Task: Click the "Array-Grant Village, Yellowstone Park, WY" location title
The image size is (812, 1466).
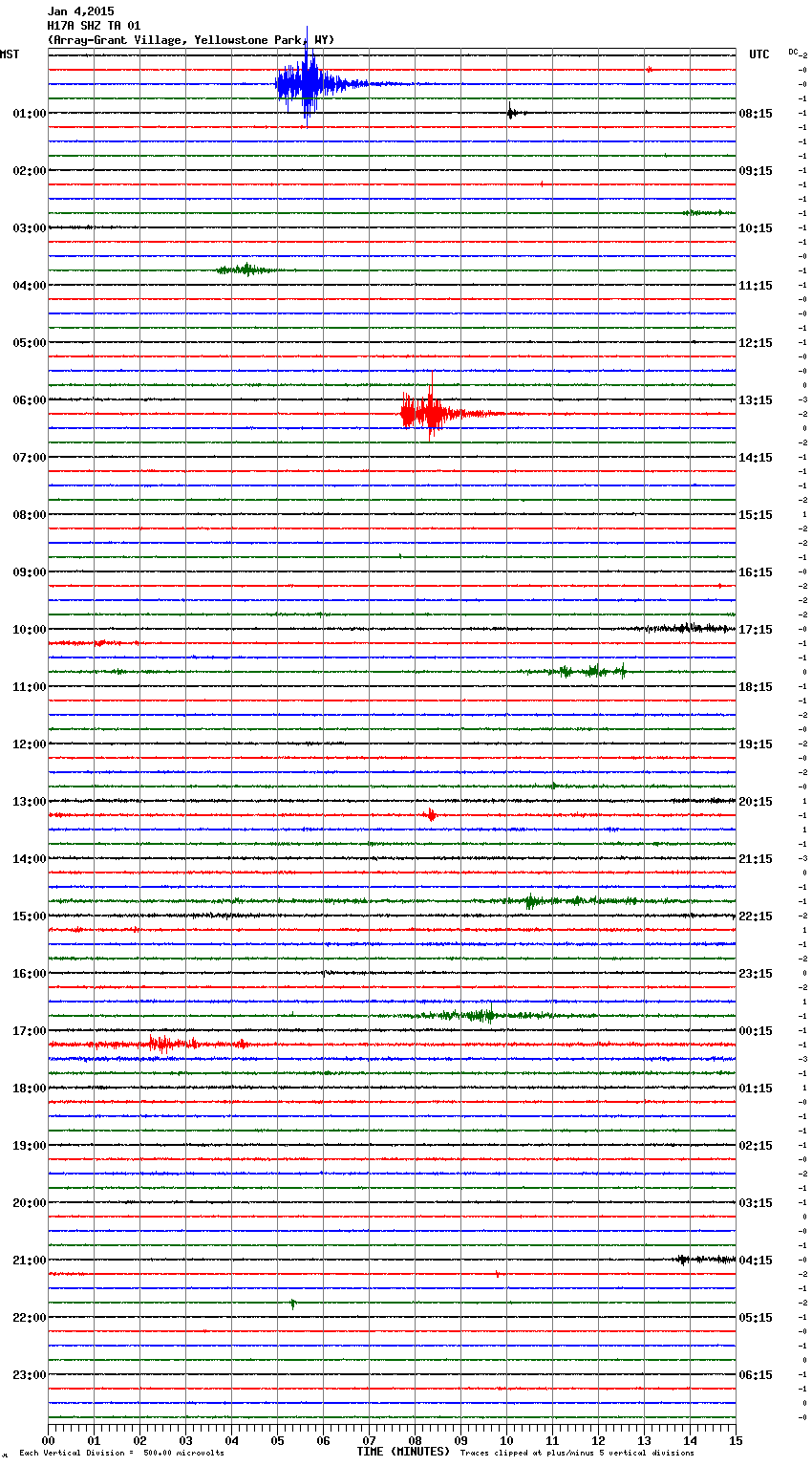Action: click(191, 40)
